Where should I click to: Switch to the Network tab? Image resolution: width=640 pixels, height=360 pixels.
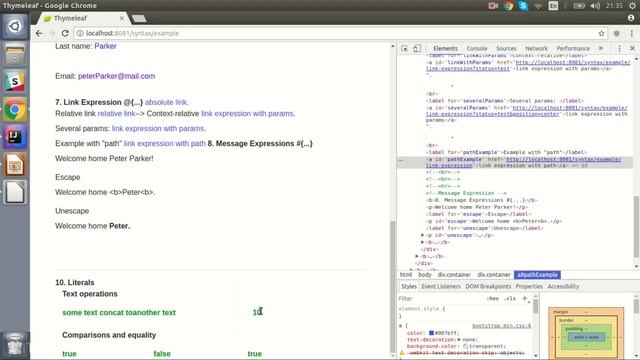tap(536, 49)
